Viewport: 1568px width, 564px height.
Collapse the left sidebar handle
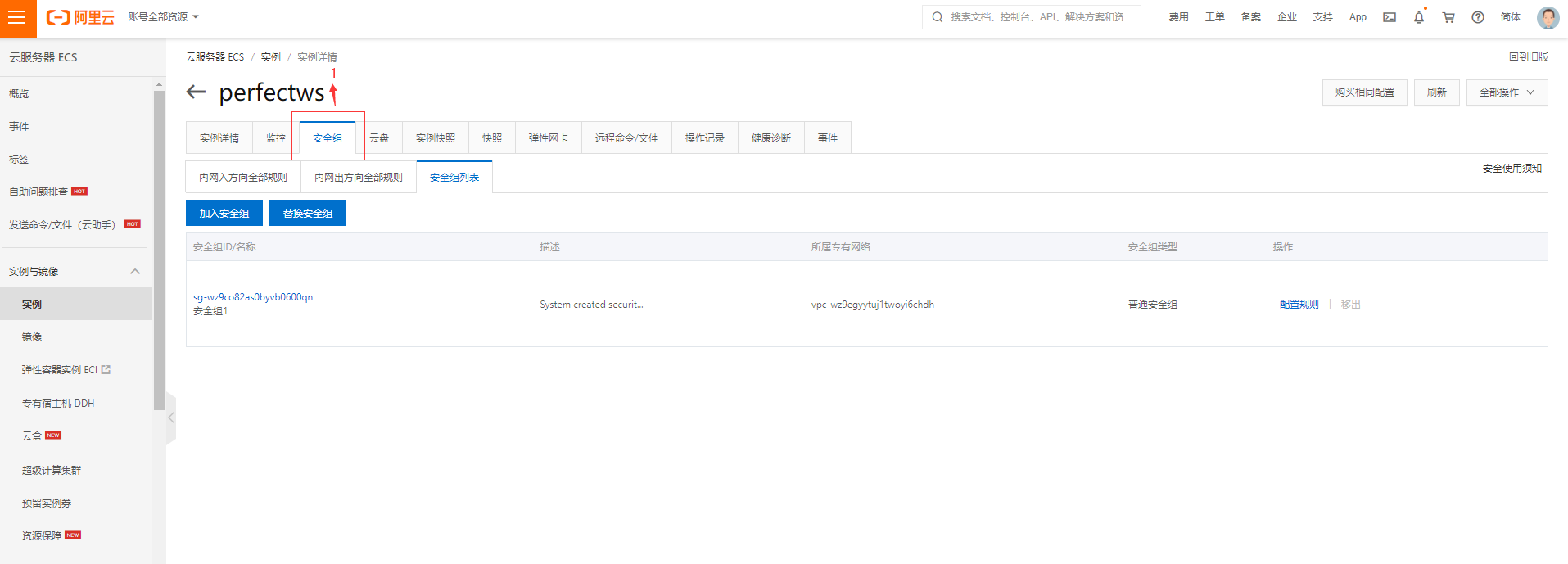(171, 417)
